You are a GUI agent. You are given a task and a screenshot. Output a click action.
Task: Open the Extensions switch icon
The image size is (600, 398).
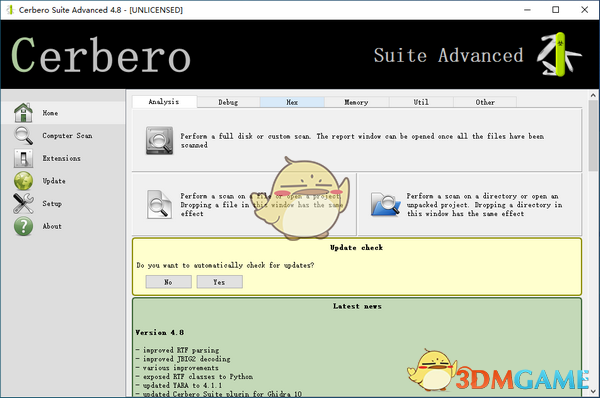[23, 158]
